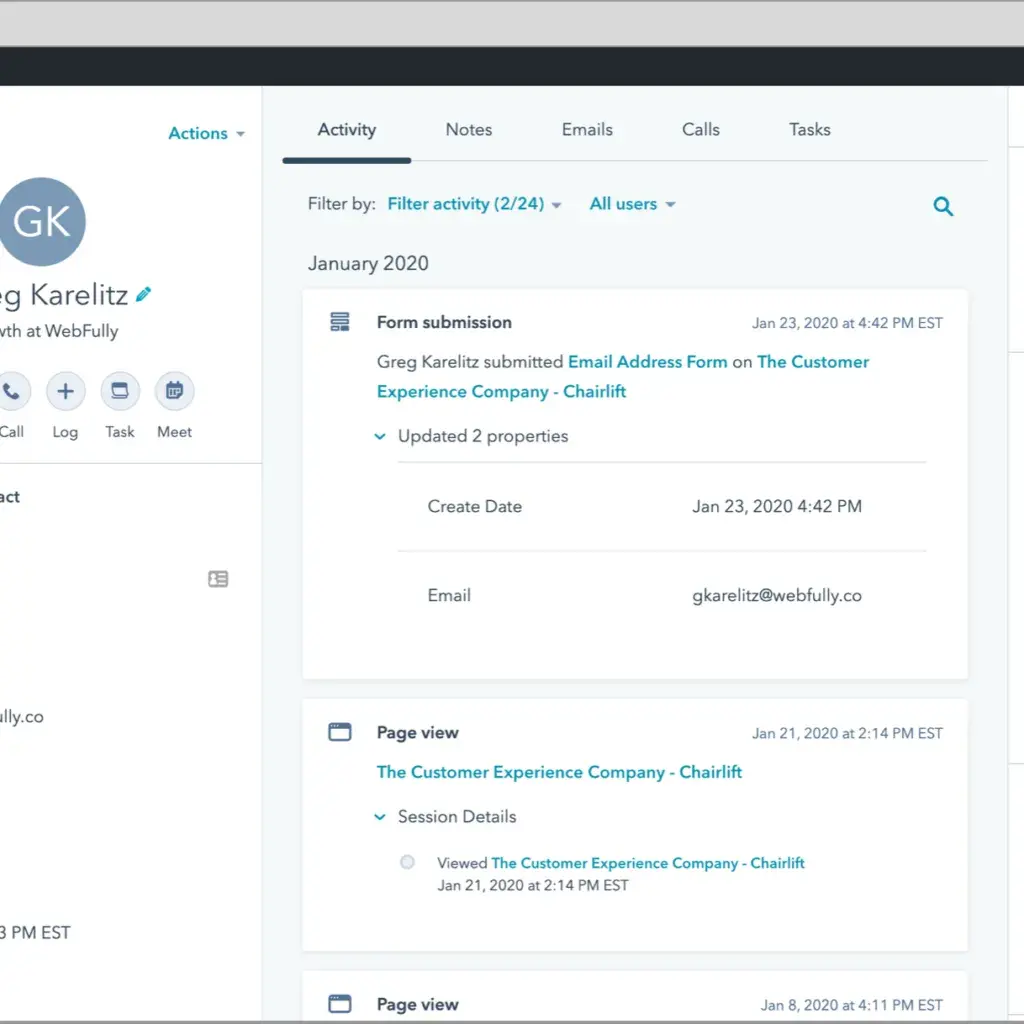
Task: Collapse the Updated 2 properties section
Action: pos(380,436)
